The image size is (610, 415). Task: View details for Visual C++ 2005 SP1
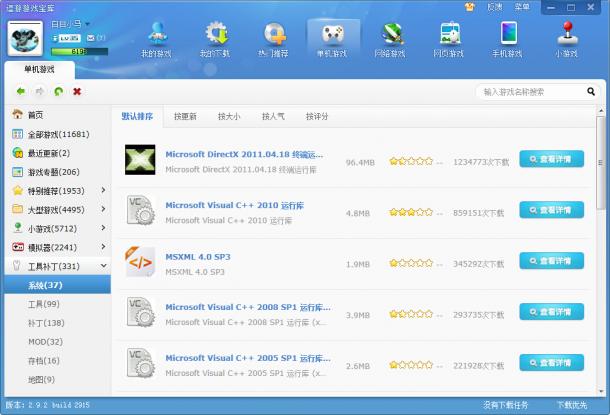[x=552, y=363]
